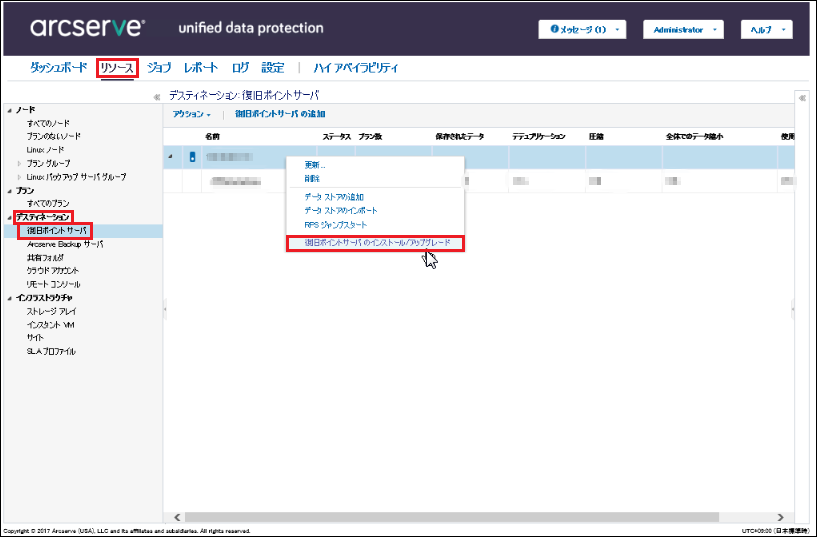
Task: Collapse the ノード tree section
Action: [10, 110]
